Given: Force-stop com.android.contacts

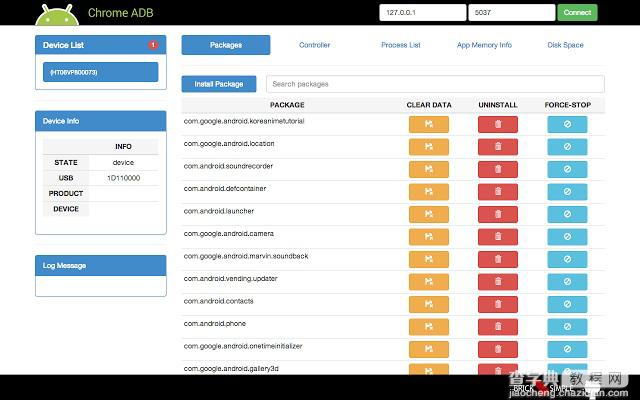Looking at the screenshot, I should [567, 304].
